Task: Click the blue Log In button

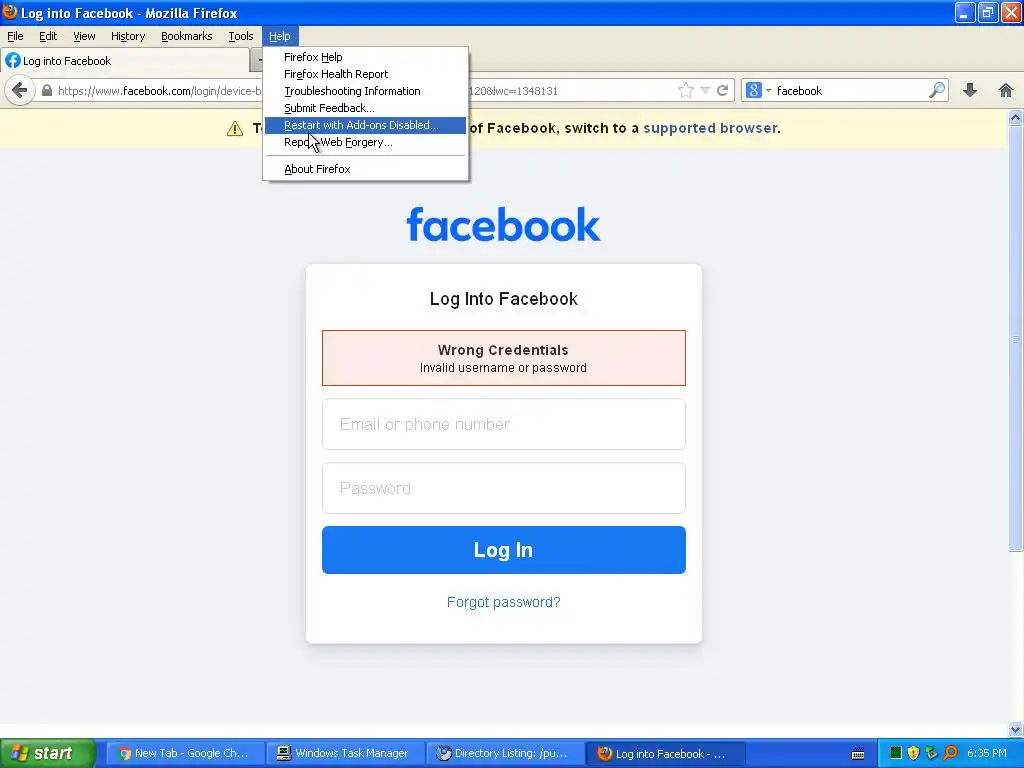Action: (504, 550)
